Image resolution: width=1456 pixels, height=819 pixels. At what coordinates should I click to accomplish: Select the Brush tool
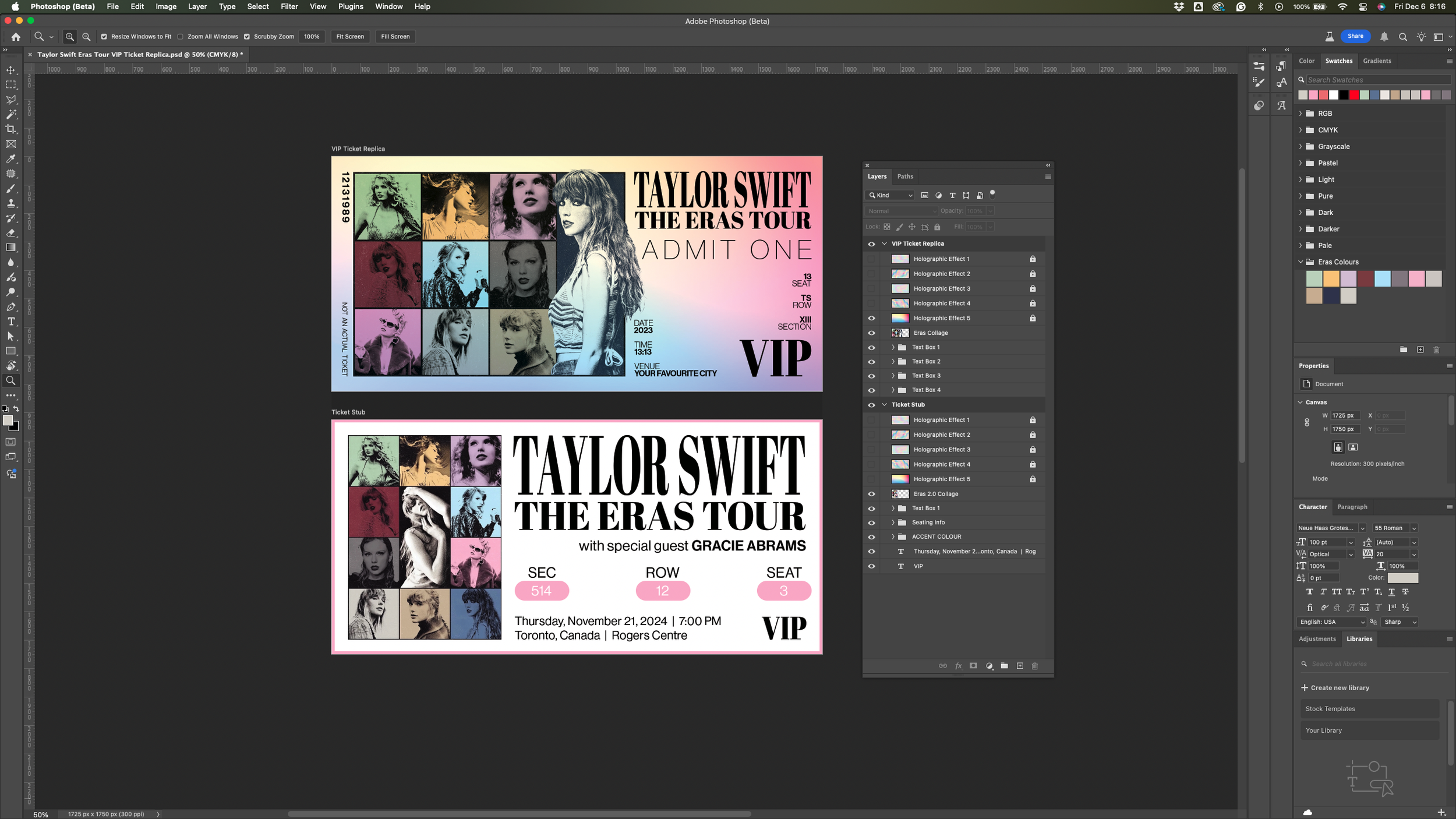click(10, 189)
